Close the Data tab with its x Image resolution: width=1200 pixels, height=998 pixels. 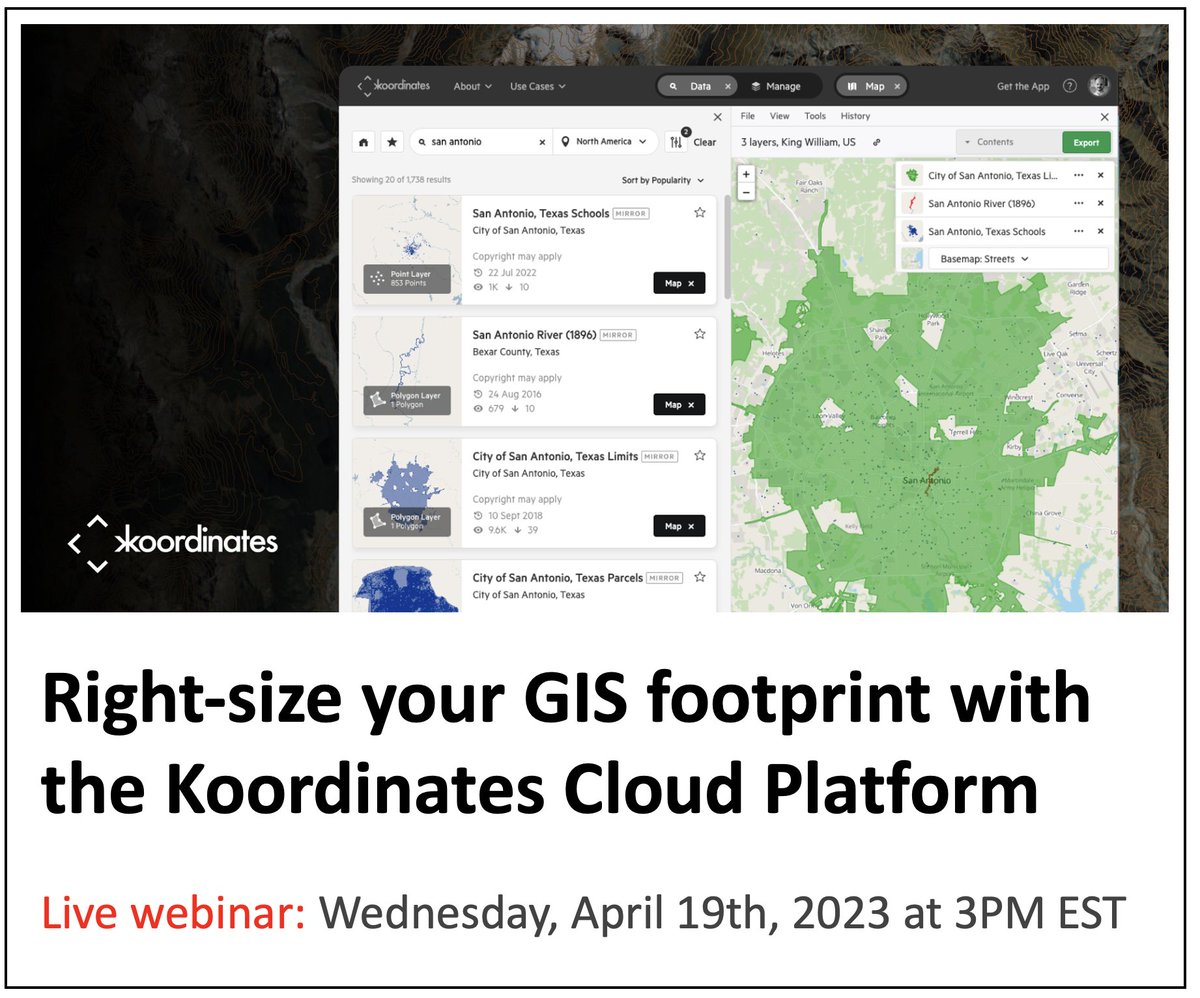click(x=727, y=87)
